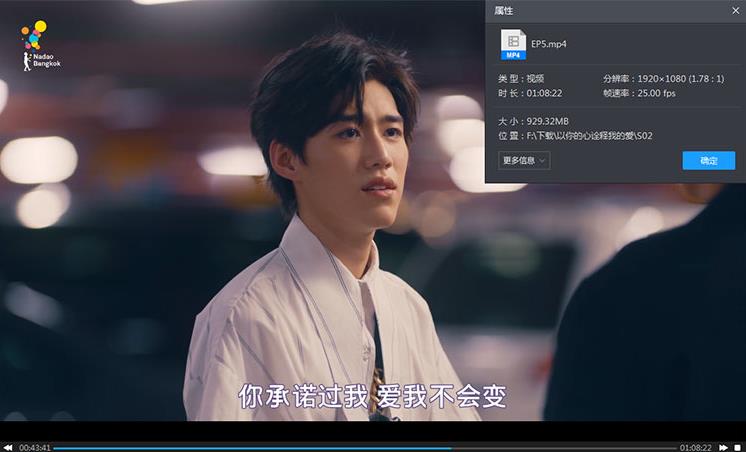Click the EP5.mp4 file name

pos(550,44)
